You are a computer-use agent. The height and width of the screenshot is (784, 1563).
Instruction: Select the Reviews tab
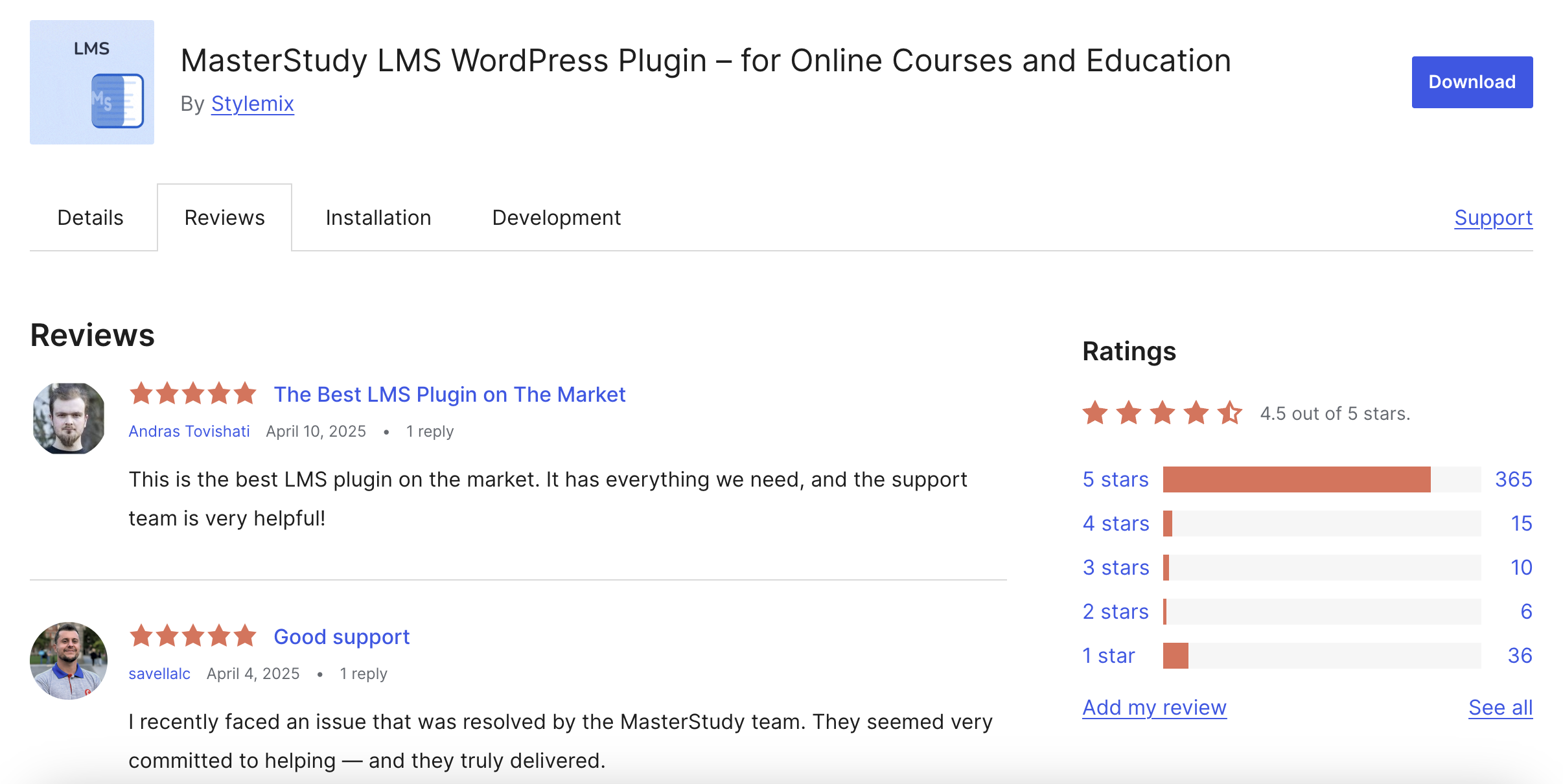224,218
